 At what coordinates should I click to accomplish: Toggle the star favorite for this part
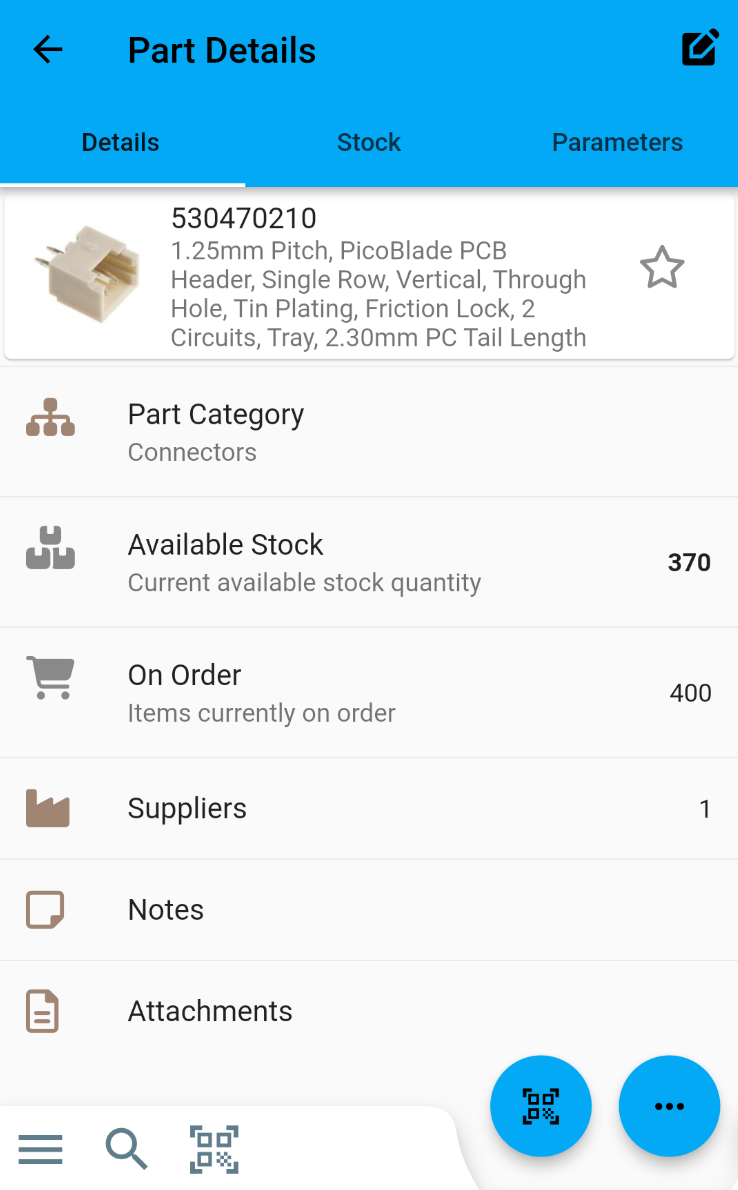click(x=662, y=269)
